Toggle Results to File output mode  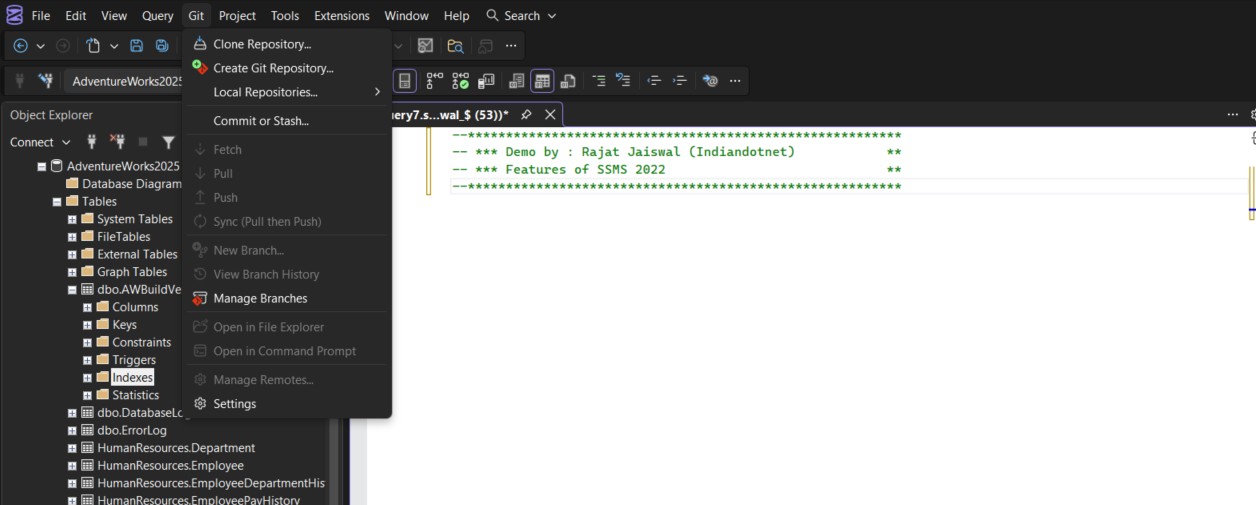568,81
